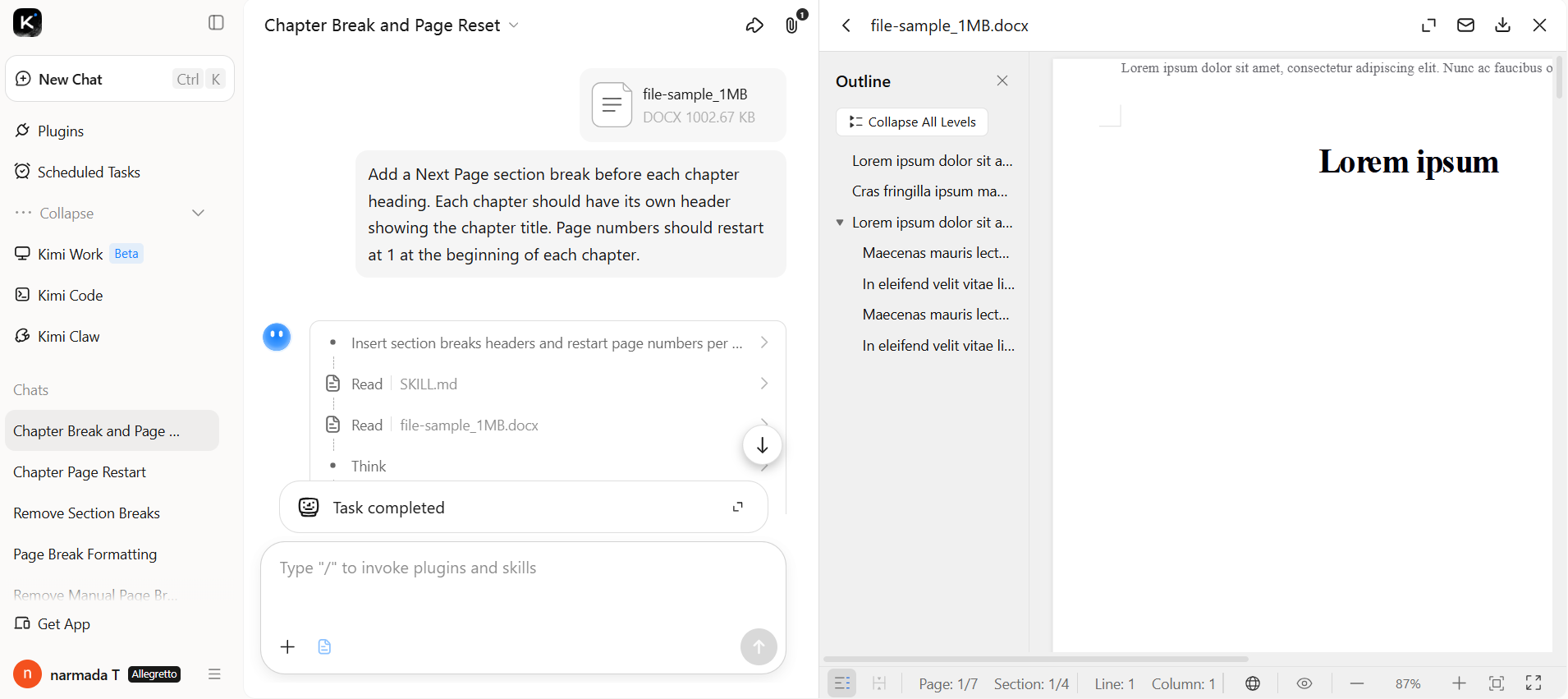1568x699 pixels.
Task: Toggle the sidebar collapse icon
Action: (216, 23)
